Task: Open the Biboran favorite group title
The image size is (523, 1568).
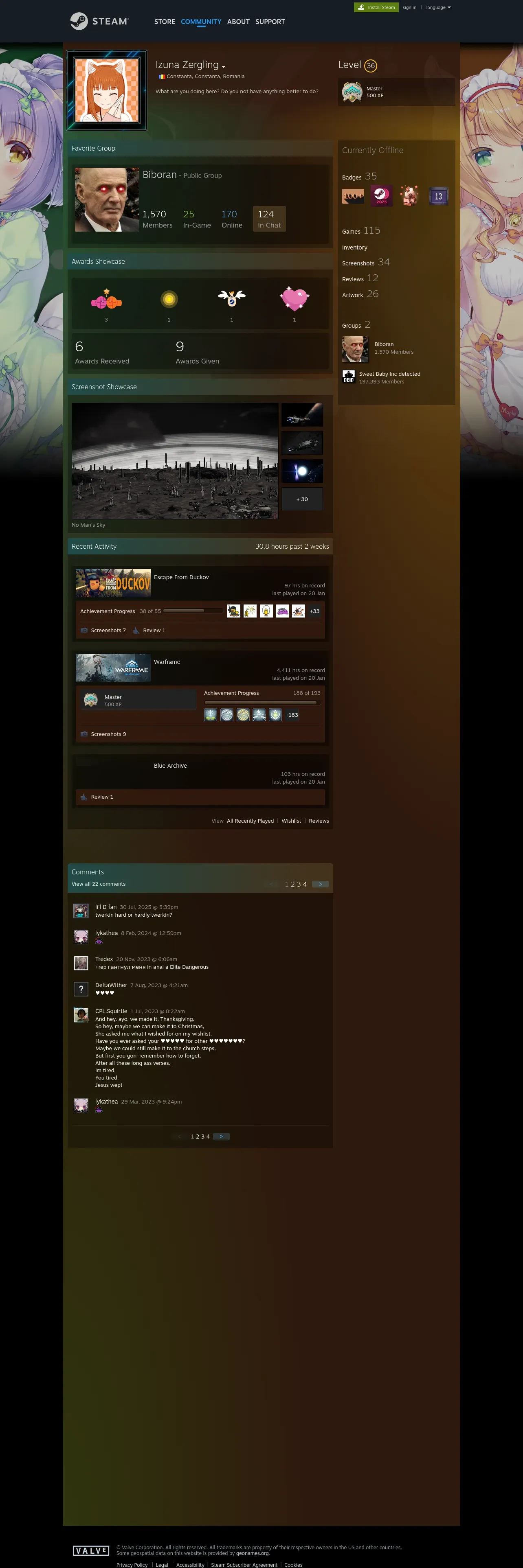Action: pyautogui.click(x=160, y=175)
